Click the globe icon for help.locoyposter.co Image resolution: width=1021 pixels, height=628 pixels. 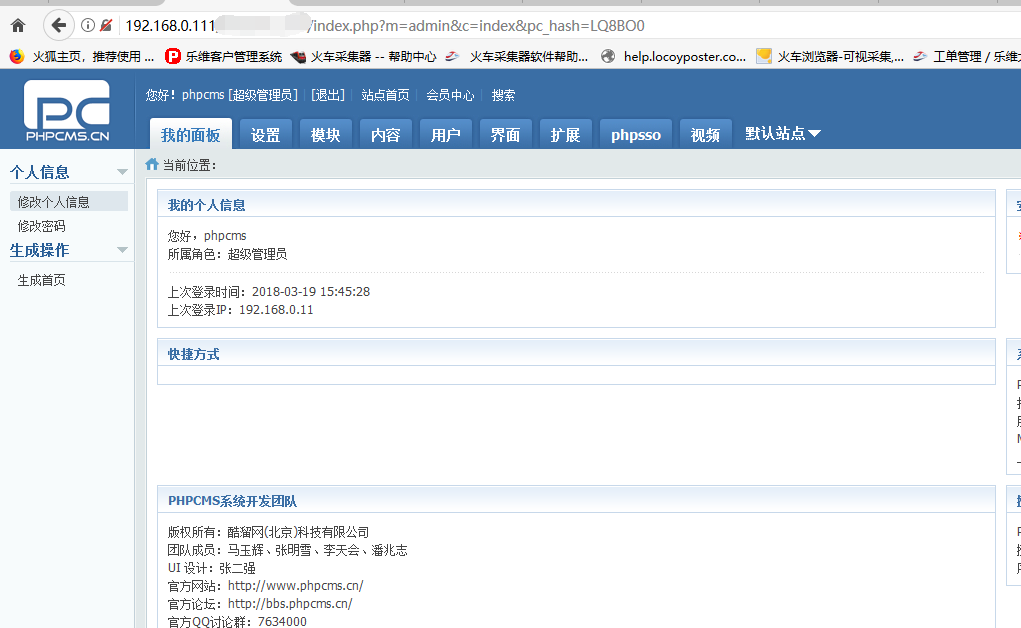[608, 57]
